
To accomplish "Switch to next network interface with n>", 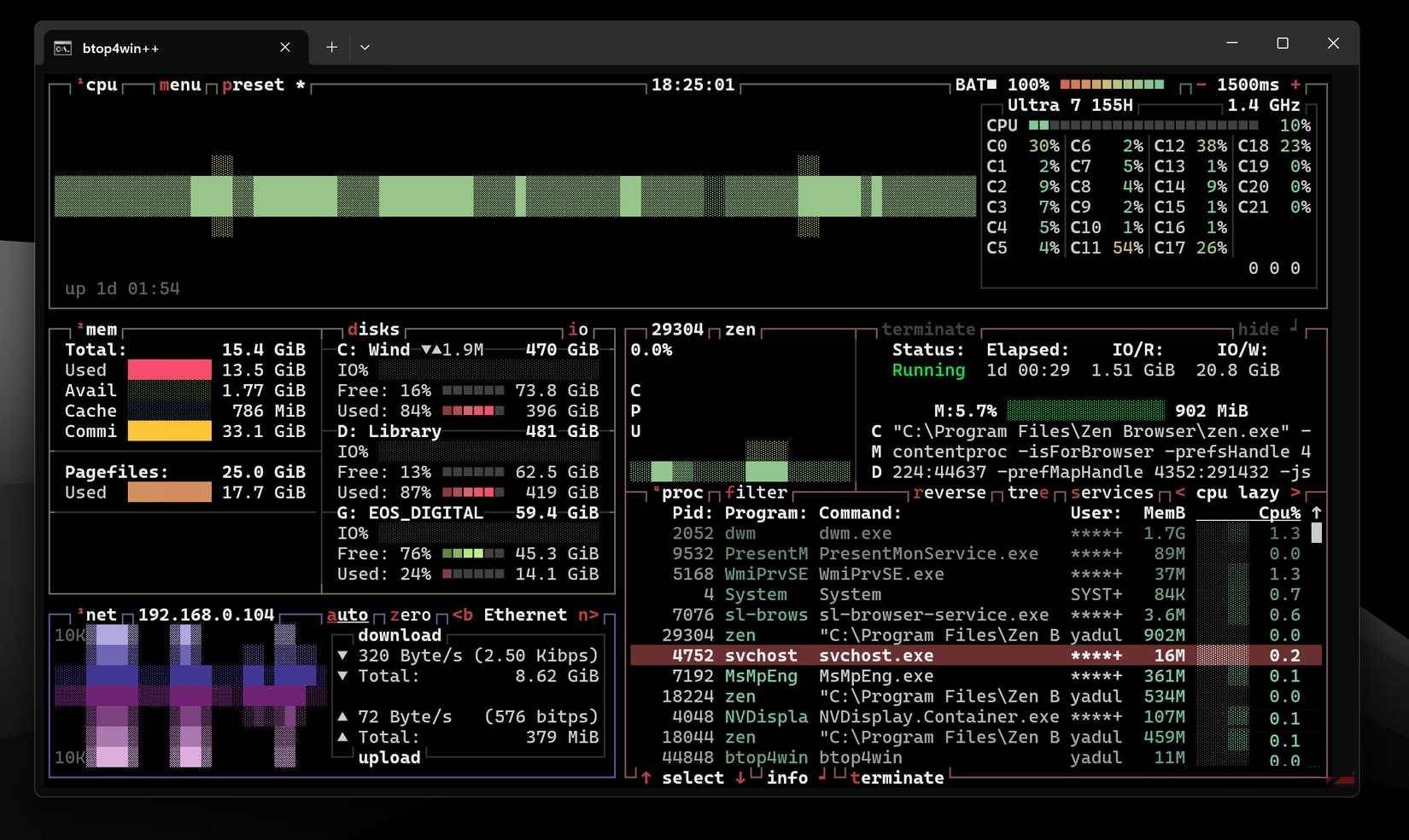I will click(589, 615).
